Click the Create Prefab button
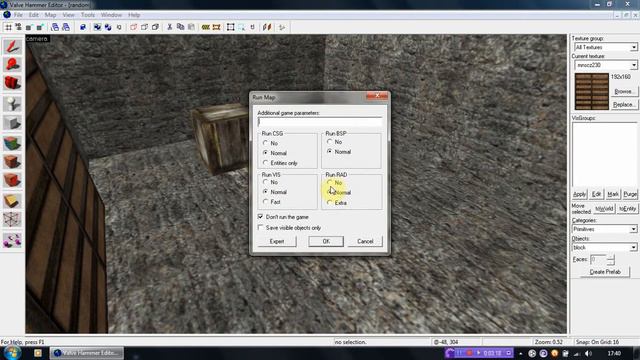 click(605, 272)
